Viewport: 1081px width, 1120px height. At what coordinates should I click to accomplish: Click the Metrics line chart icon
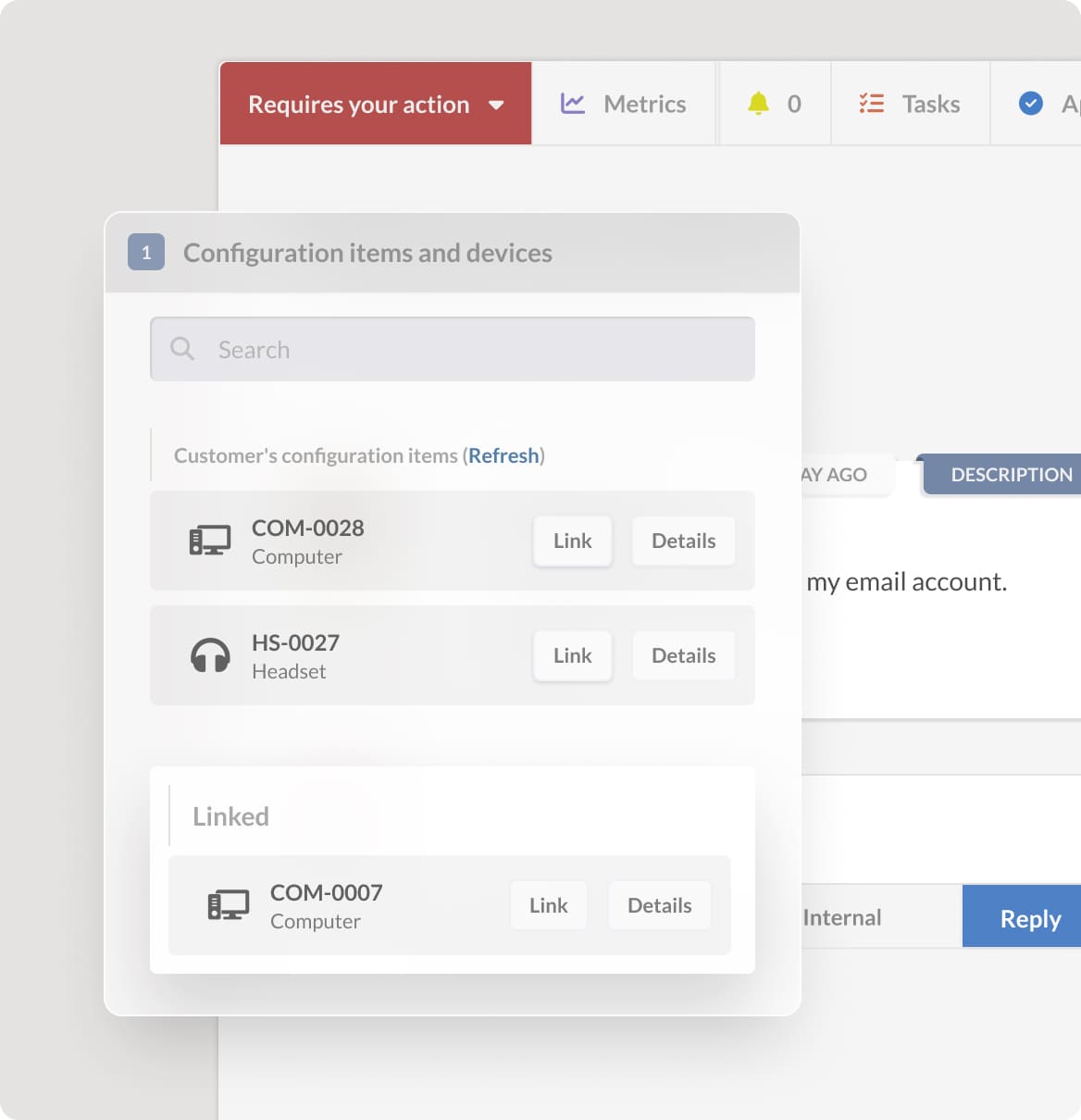[573, 104]
